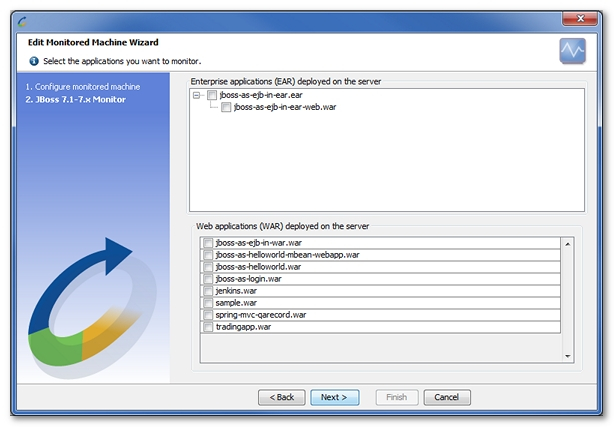
Task: Click the monitor pulse icon in the header
Action: coord(572,51)
